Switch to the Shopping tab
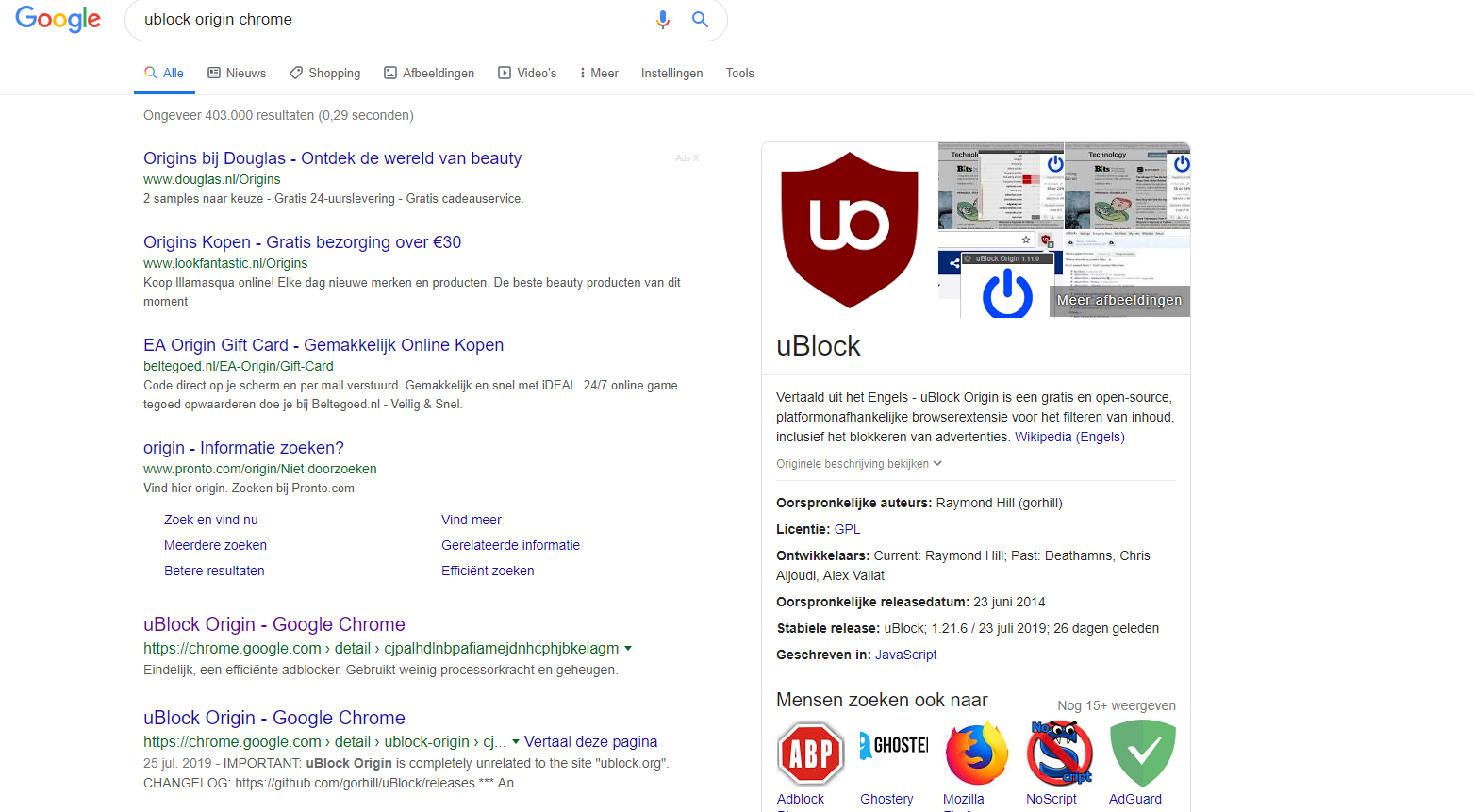The width and height of the screenshot is (1474, 812). click(325, 73)
